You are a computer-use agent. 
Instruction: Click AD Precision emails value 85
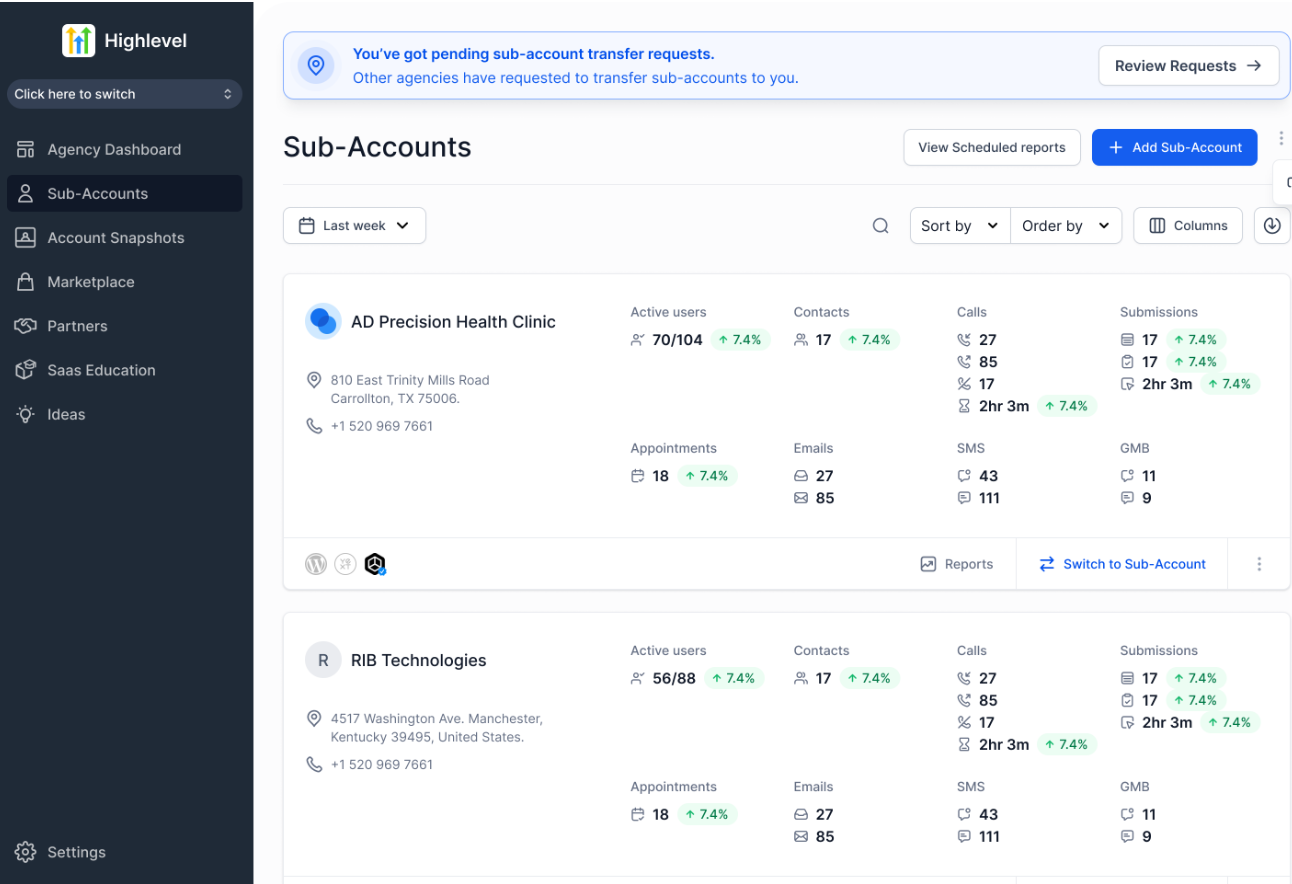[825, 498]
